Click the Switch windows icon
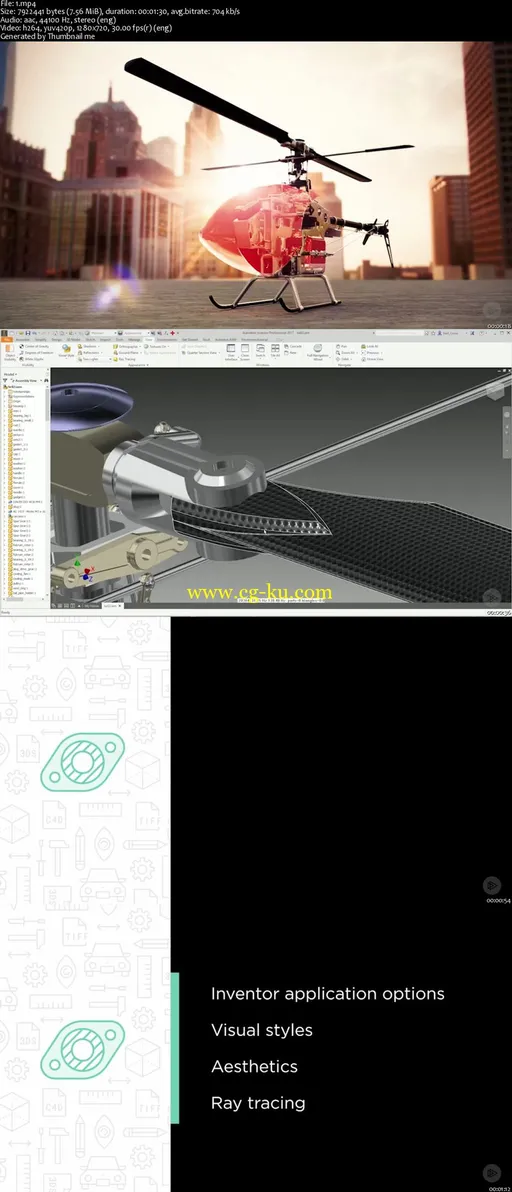 coord(261,351)
